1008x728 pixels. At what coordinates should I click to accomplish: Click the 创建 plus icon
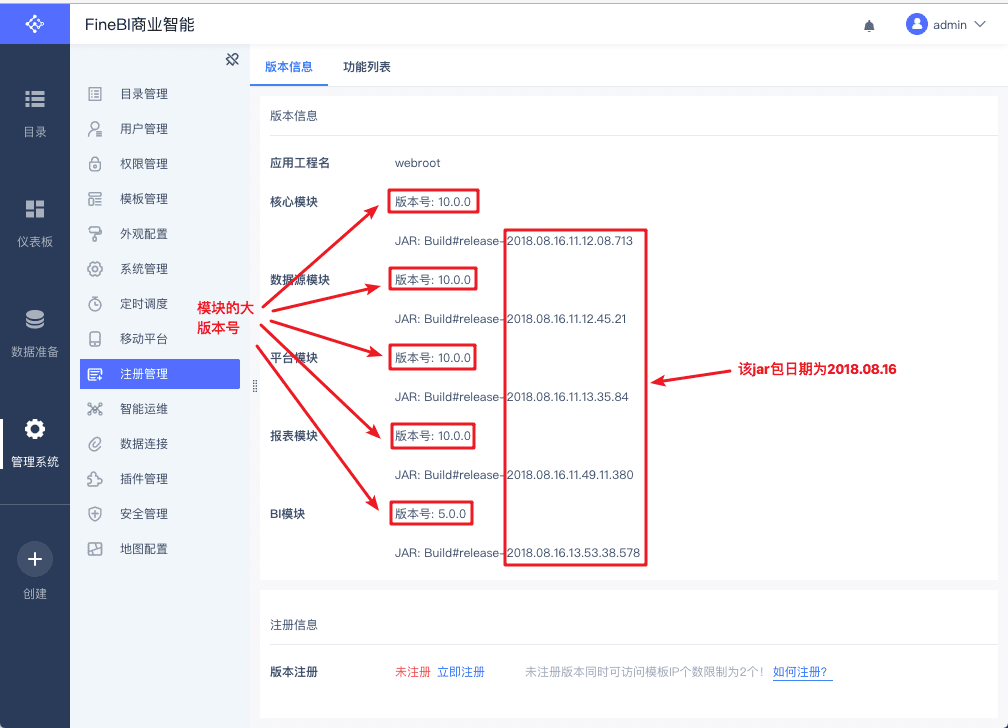tap(35, 559)
